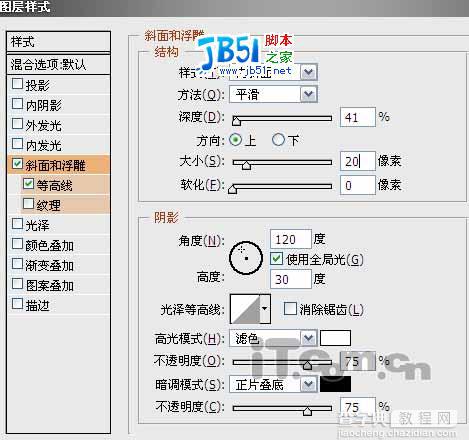Uncheck 使用全局光 checkbox
Screen dimensions: 469x440
pyautogui.click(x=276, y=259)
